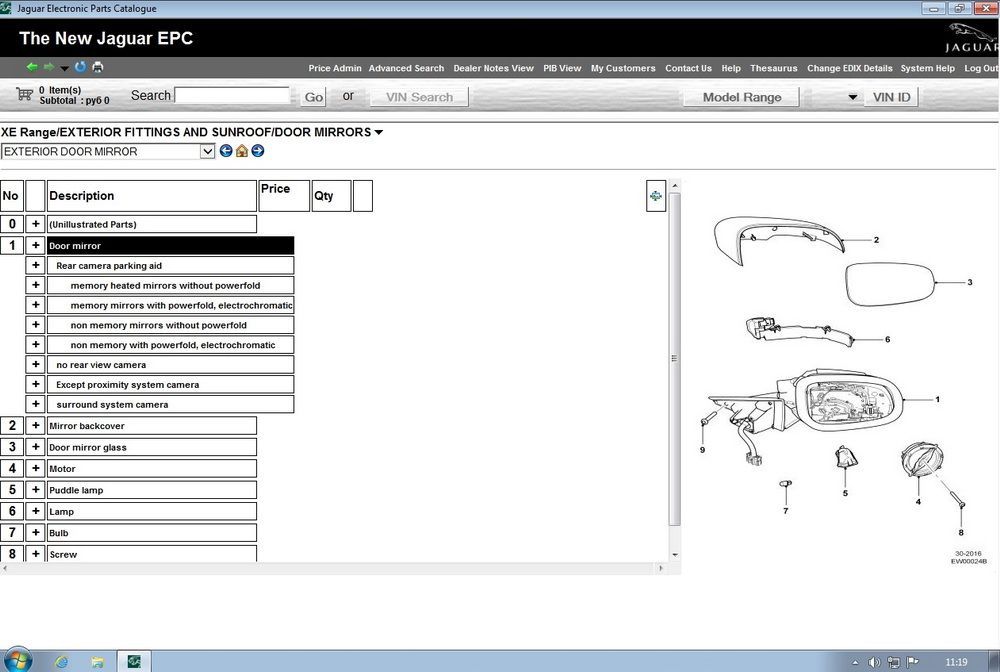This screenshot has width=1000, height=672.
Task: Click the green back arrow icon
Action: [31, 67]
